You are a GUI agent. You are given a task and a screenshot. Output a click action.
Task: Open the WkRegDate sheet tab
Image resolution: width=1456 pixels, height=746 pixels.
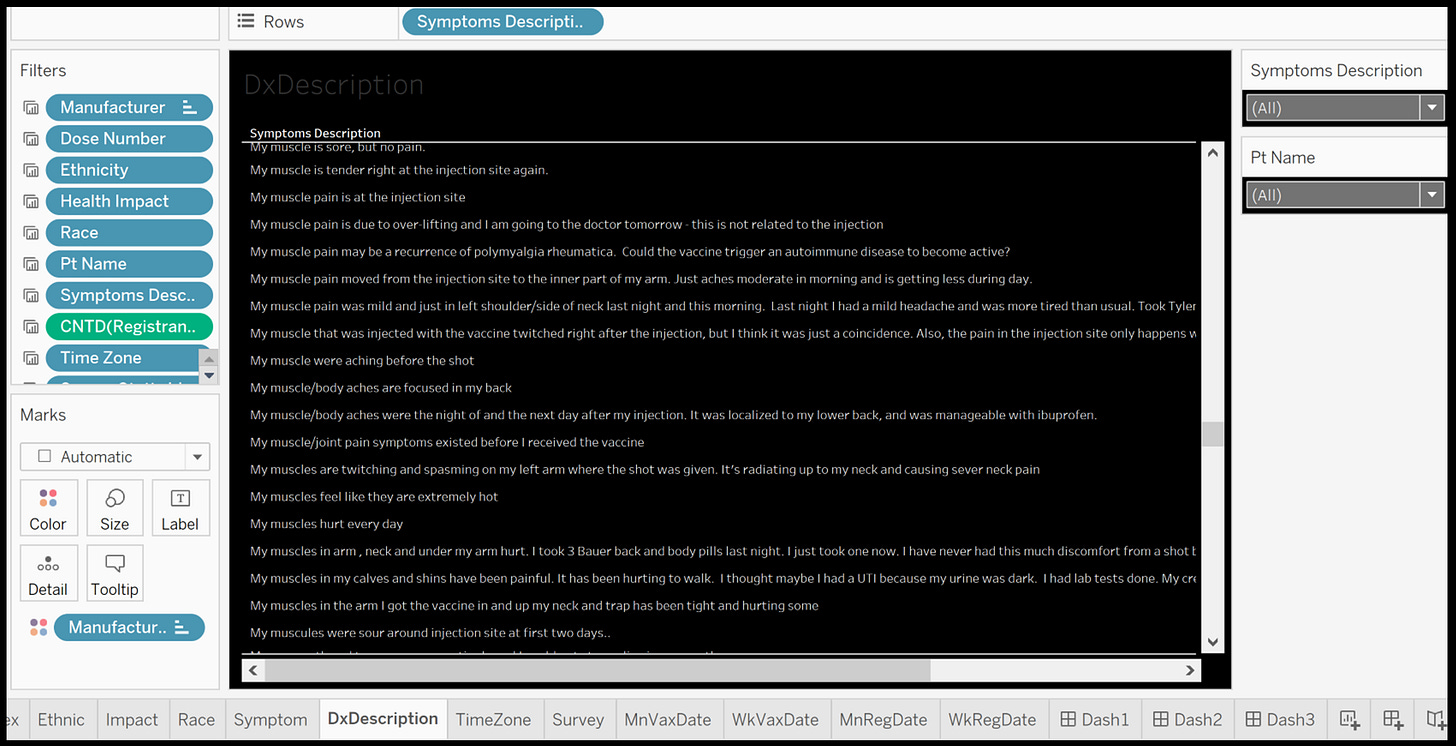(x=992, y=719)
